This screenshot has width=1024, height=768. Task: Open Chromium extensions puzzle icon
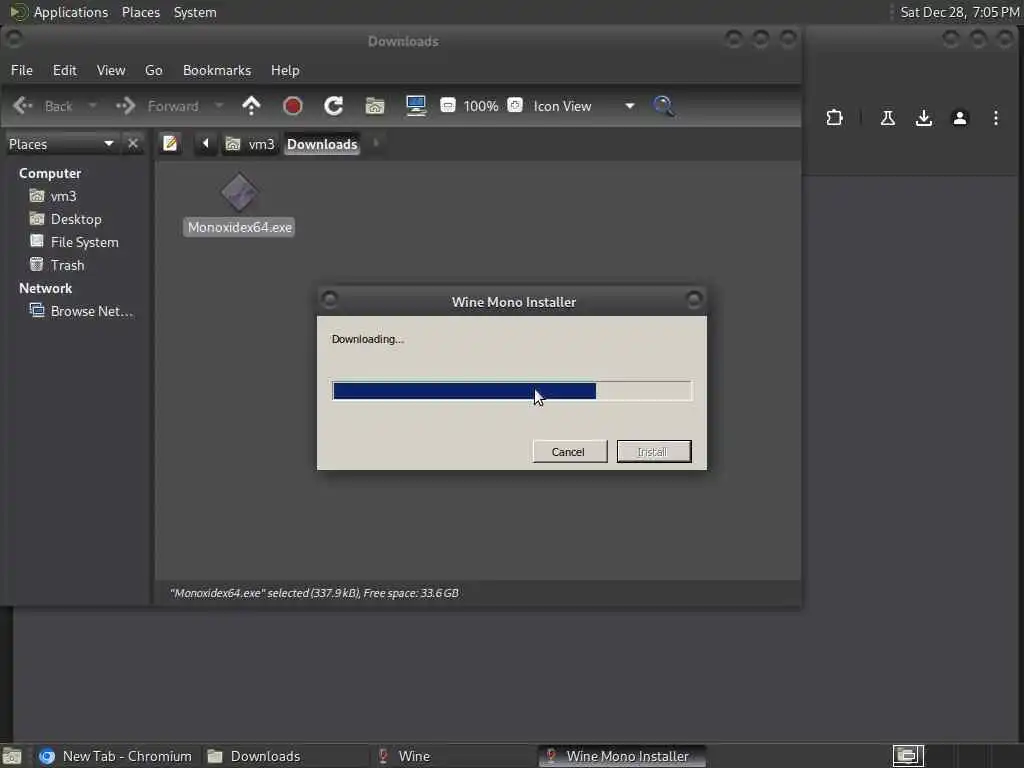coord(834,118)
